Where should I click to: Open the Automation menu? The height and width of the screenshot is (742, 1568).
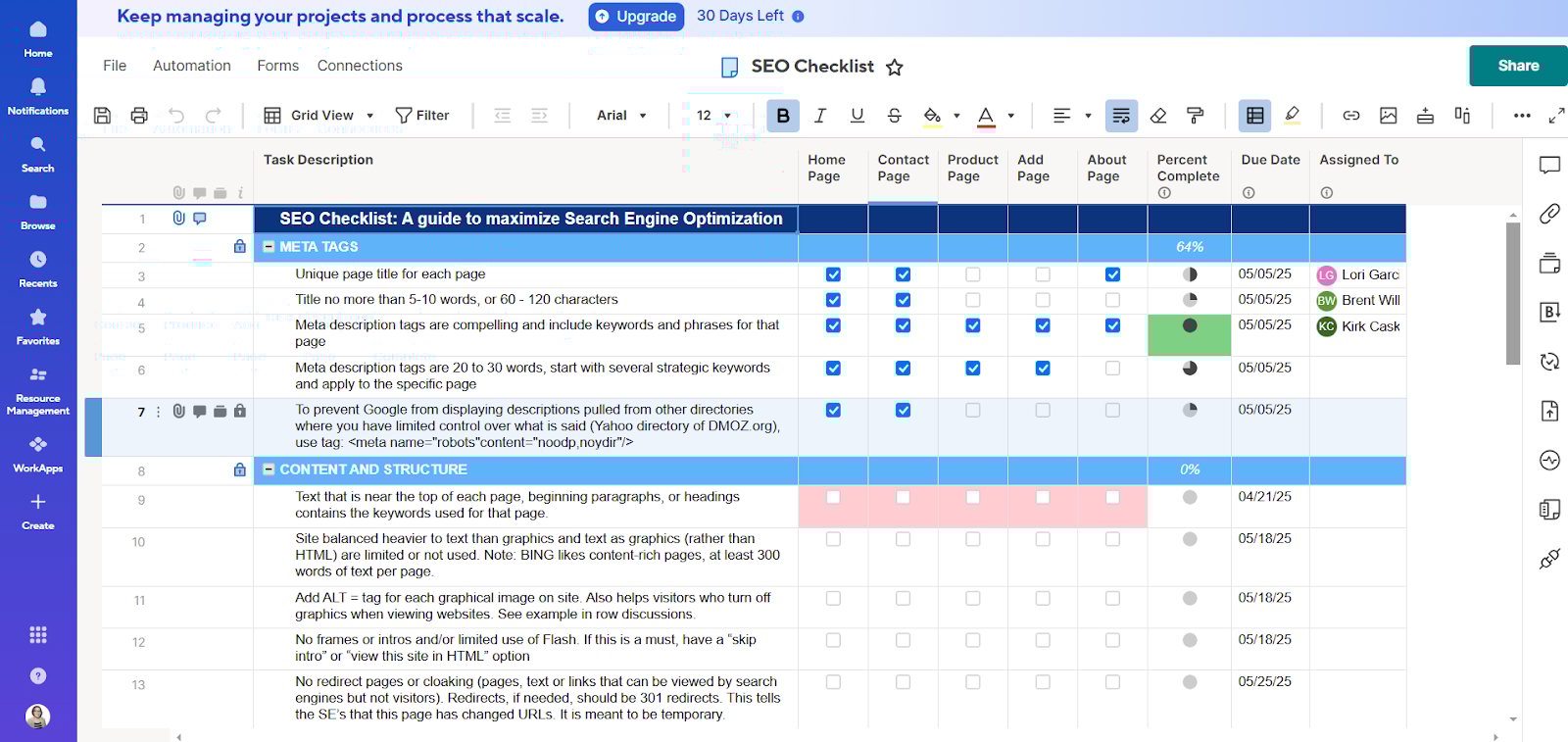[192, 66]
